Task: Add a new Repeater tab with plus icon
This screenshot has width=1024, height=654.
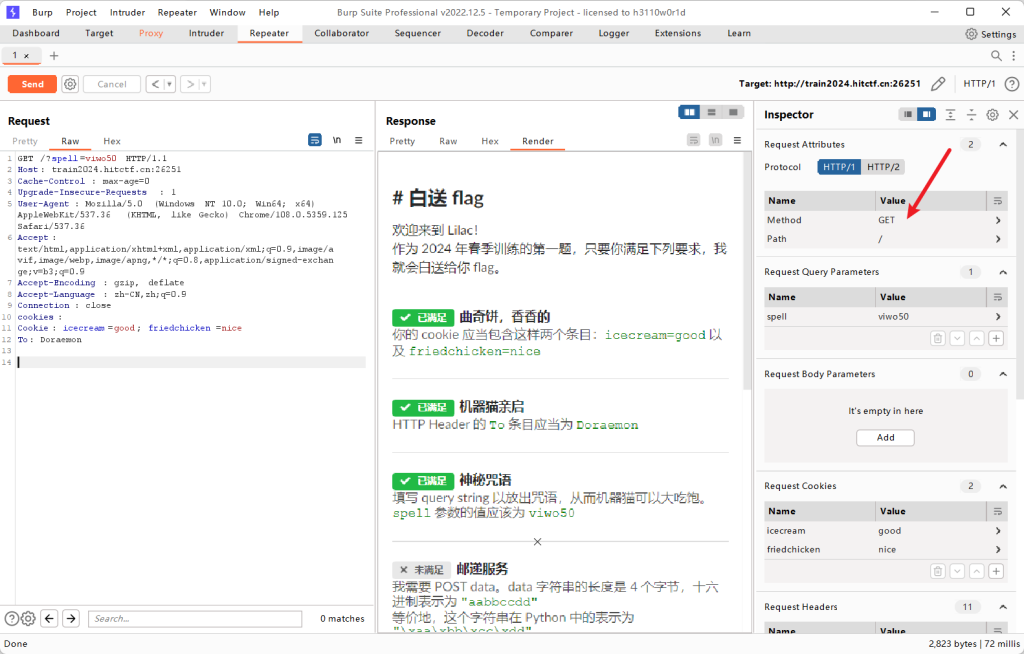Action: (x=54, y=56)
